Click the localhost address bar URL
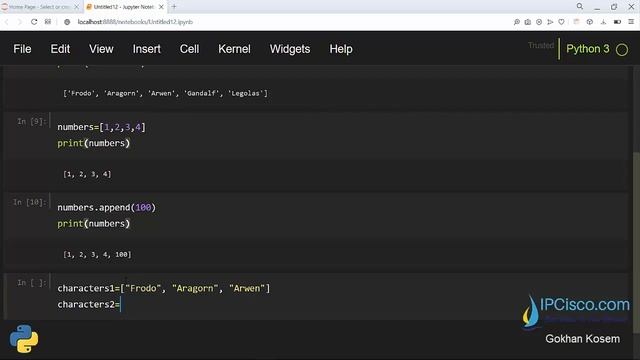 (x=135, y=22)
